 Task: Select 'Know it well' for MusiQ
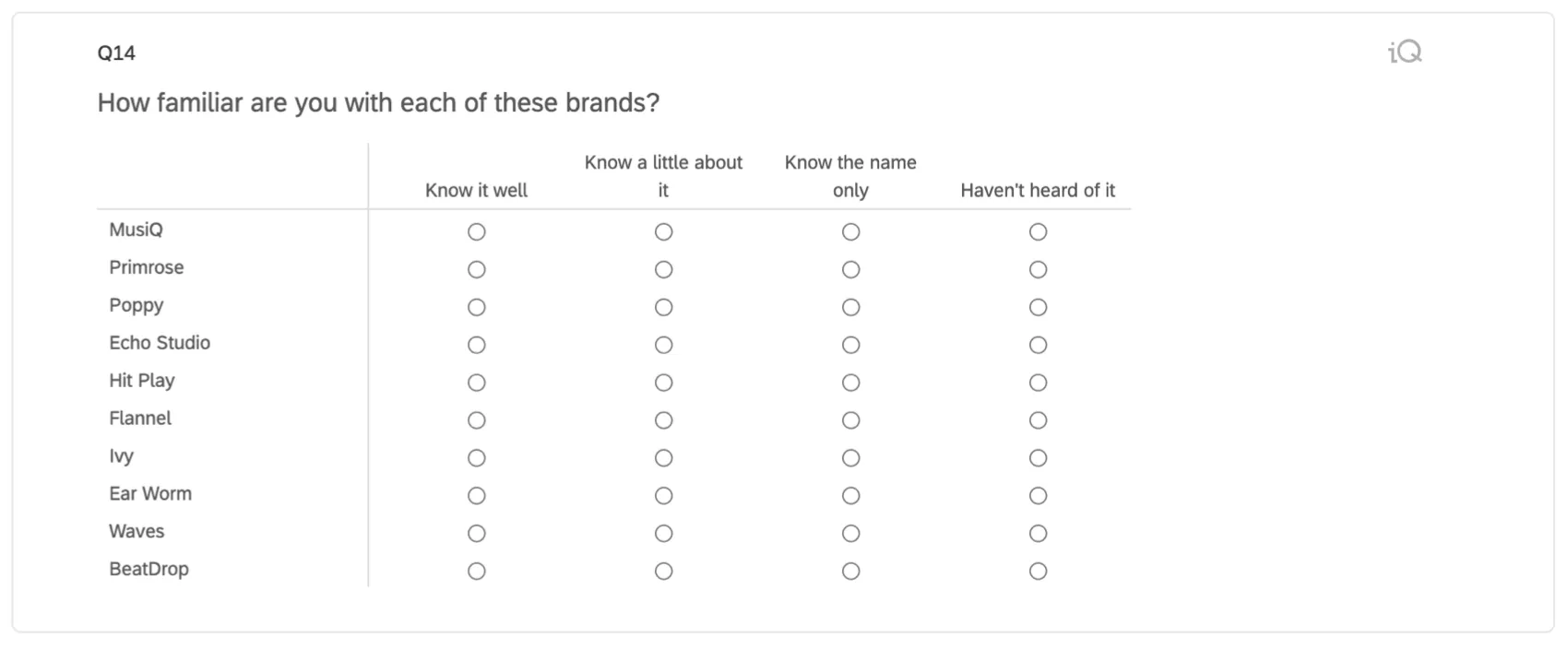coord(477,232)
